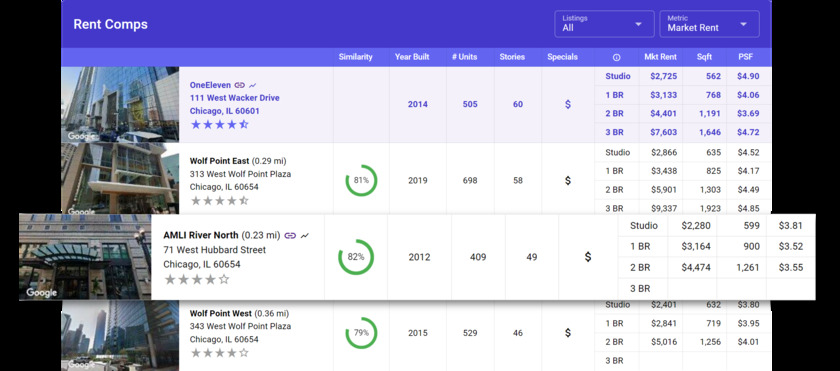This screenshot has width=840, height=371.
Task: Sort by the Specials column header
Action: [x=562, y=57]
